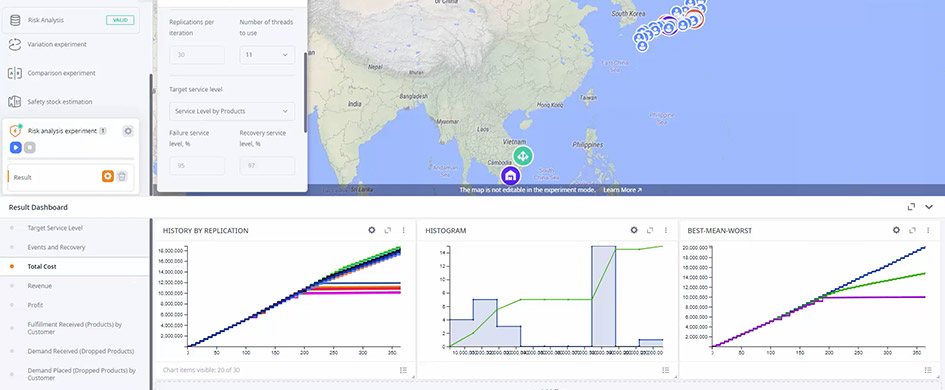
Task: Open the Learn More link on map
Action: 623,189
